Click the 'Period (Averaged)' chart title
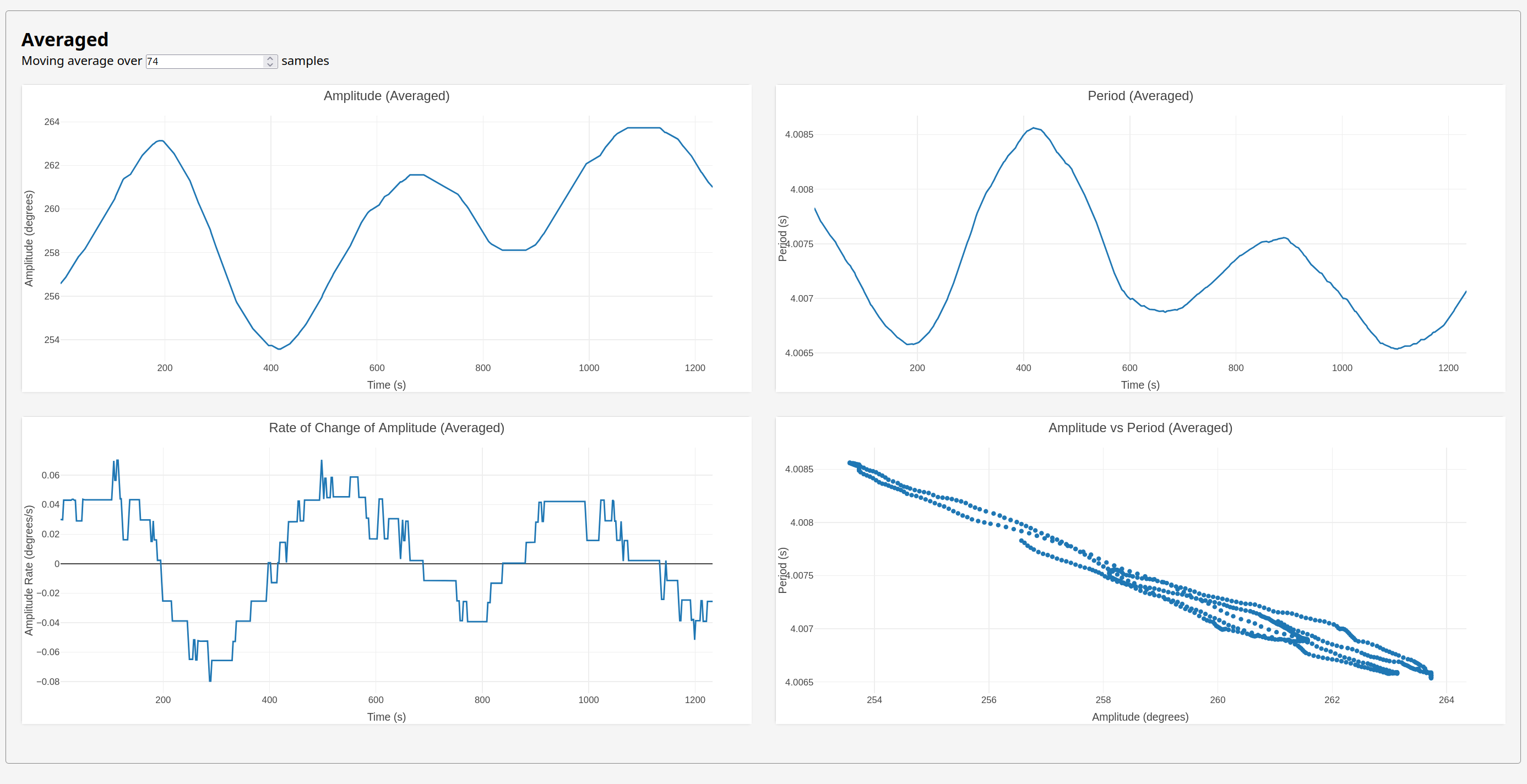1527x784 pixels. pyautogui.click(x=1140, y=96)
